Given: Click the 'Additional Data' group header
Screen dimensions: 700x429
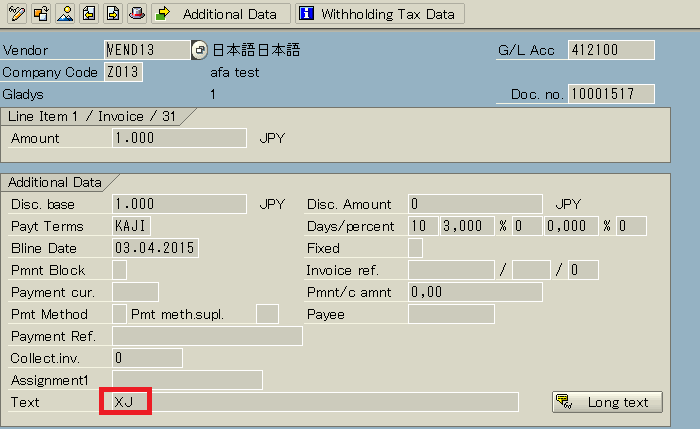Looking at the screenshot, I should point(54,183).
